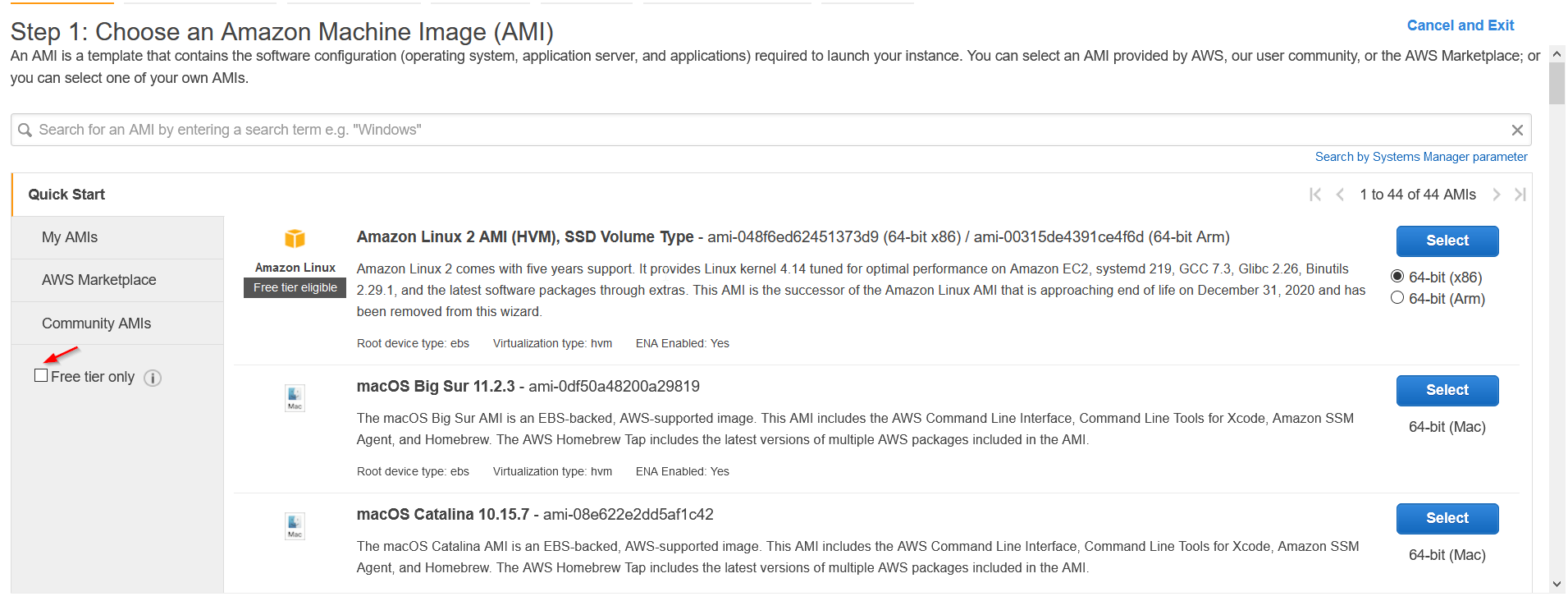The height and width of the screenshot is (601, 1568).
Task: Click the vertical scrollbar thumb
Action: click(1557, 84)
